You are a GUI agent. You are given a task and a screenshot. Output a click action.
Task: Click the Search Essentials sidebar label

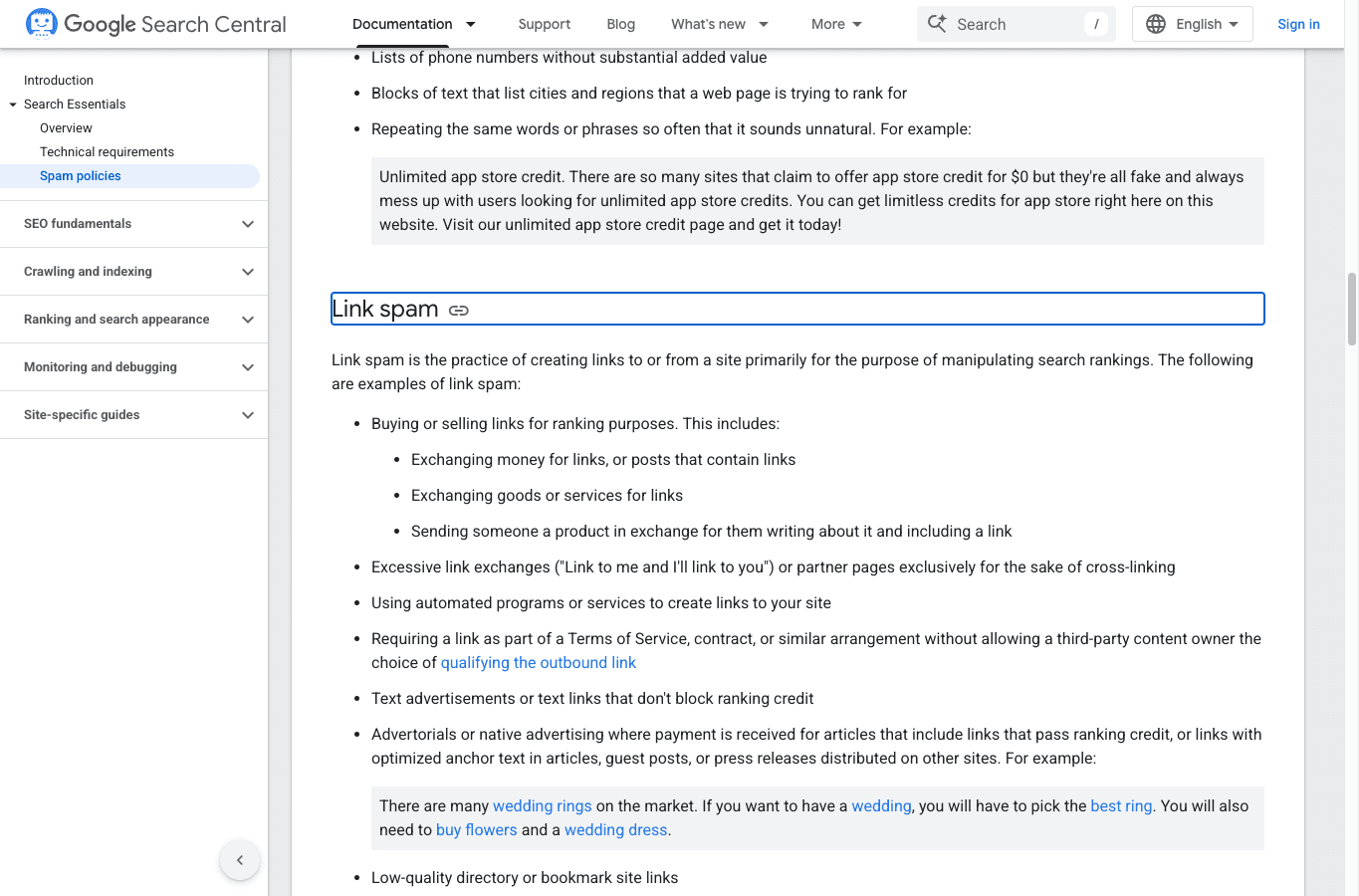pyautogui.click(x=75, y=105)
